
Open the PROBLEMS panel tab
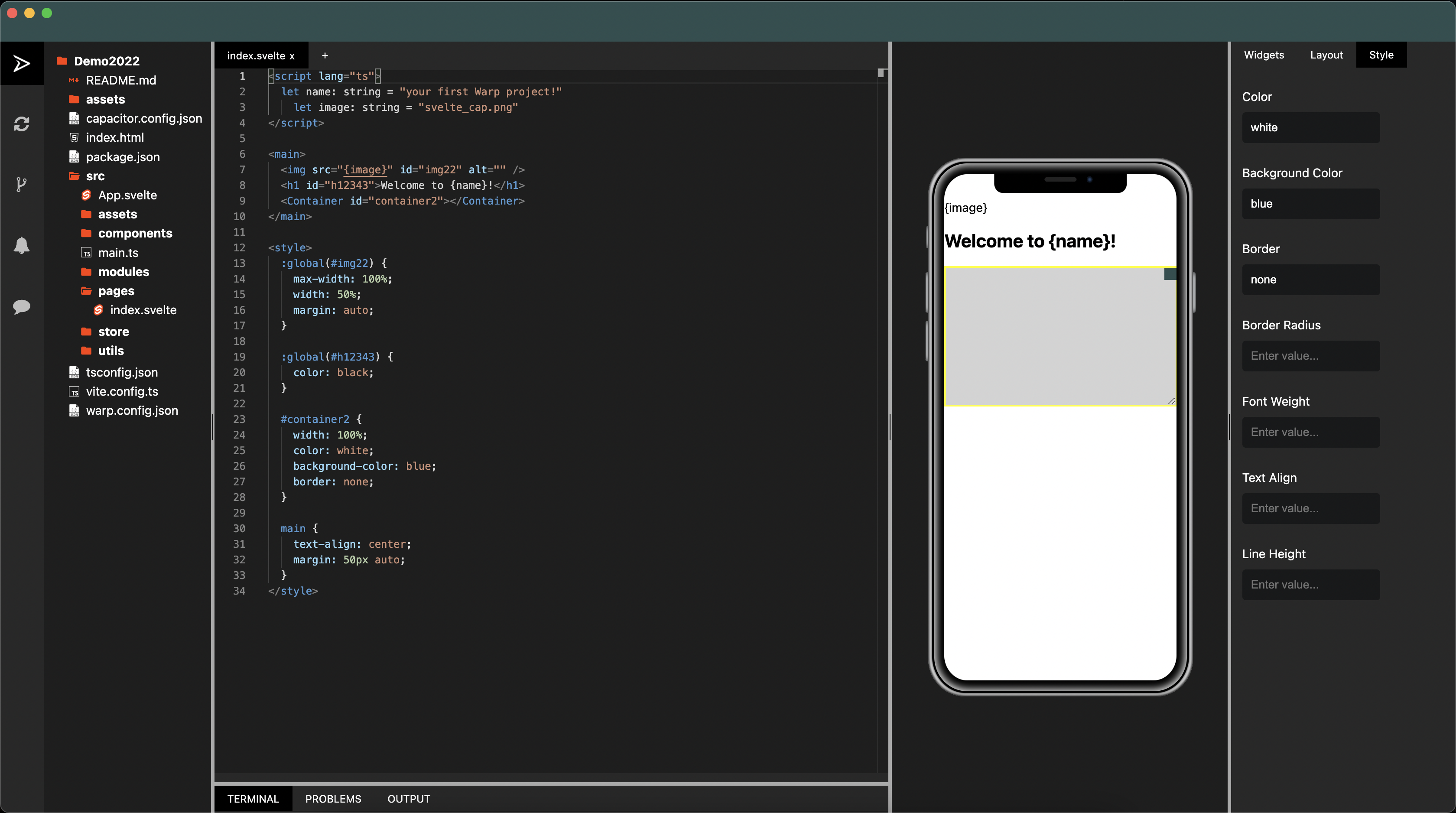tap(333, 799)
